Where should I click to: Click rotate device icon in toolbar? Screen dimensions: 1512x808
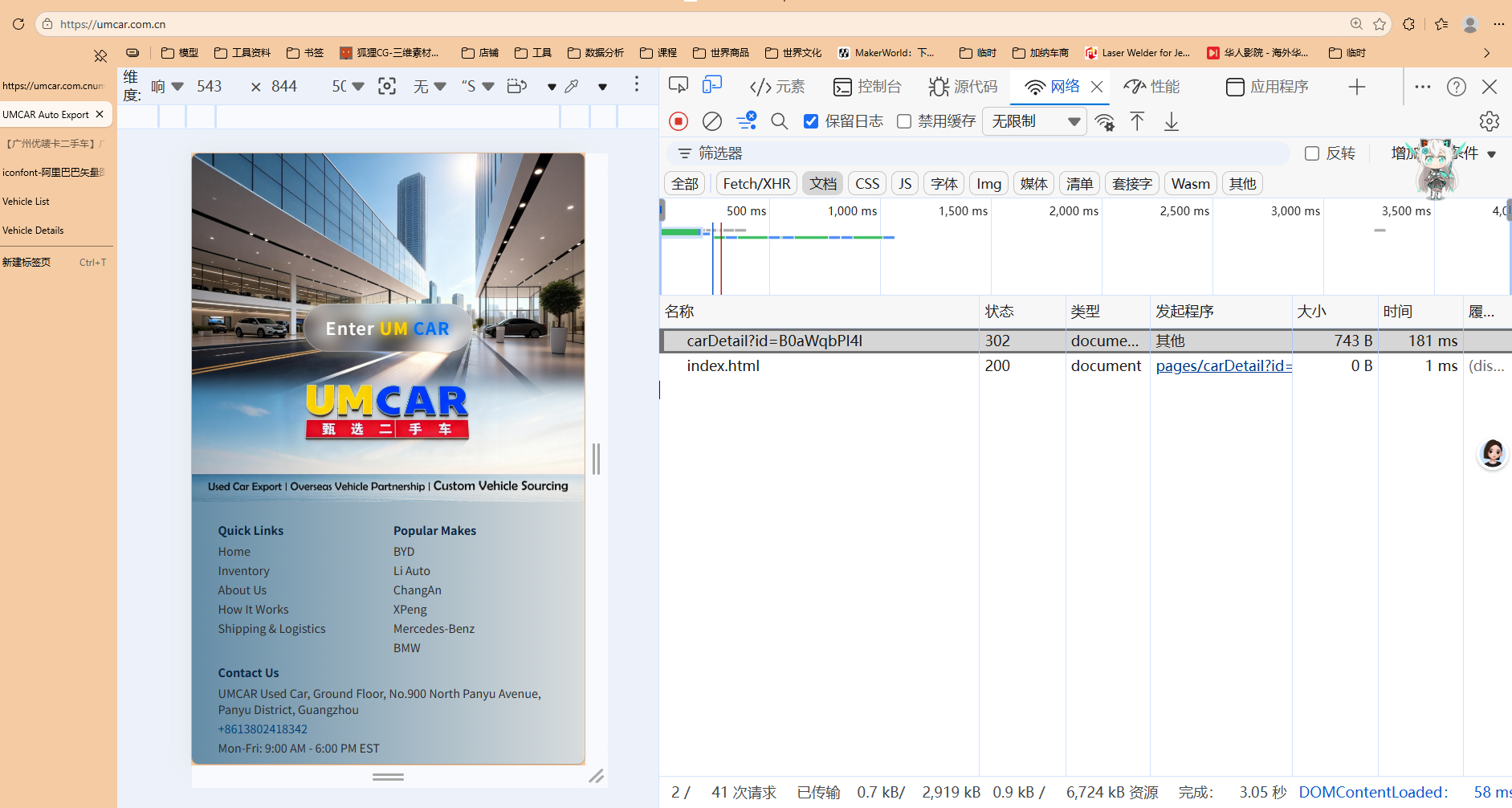pyautogui.click(x=517, y=86)
